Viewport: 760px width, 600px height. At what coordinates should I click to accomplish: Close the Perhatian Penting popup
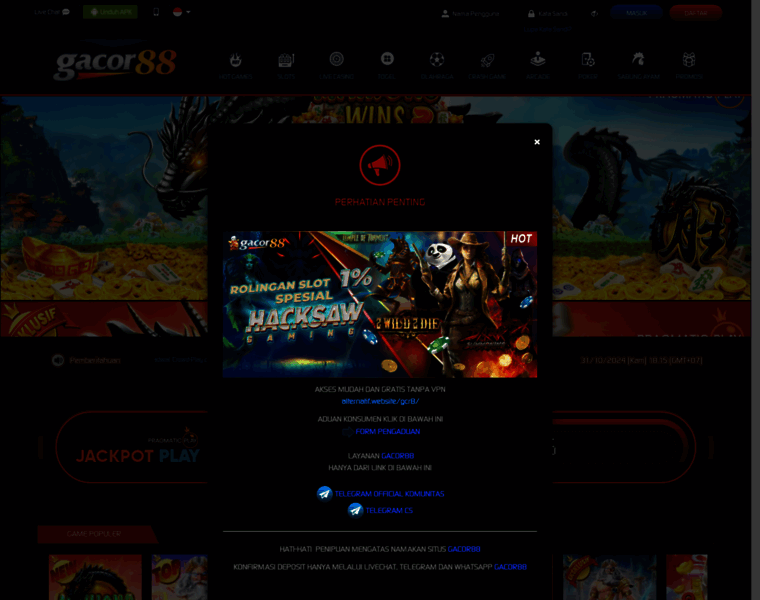537,142
